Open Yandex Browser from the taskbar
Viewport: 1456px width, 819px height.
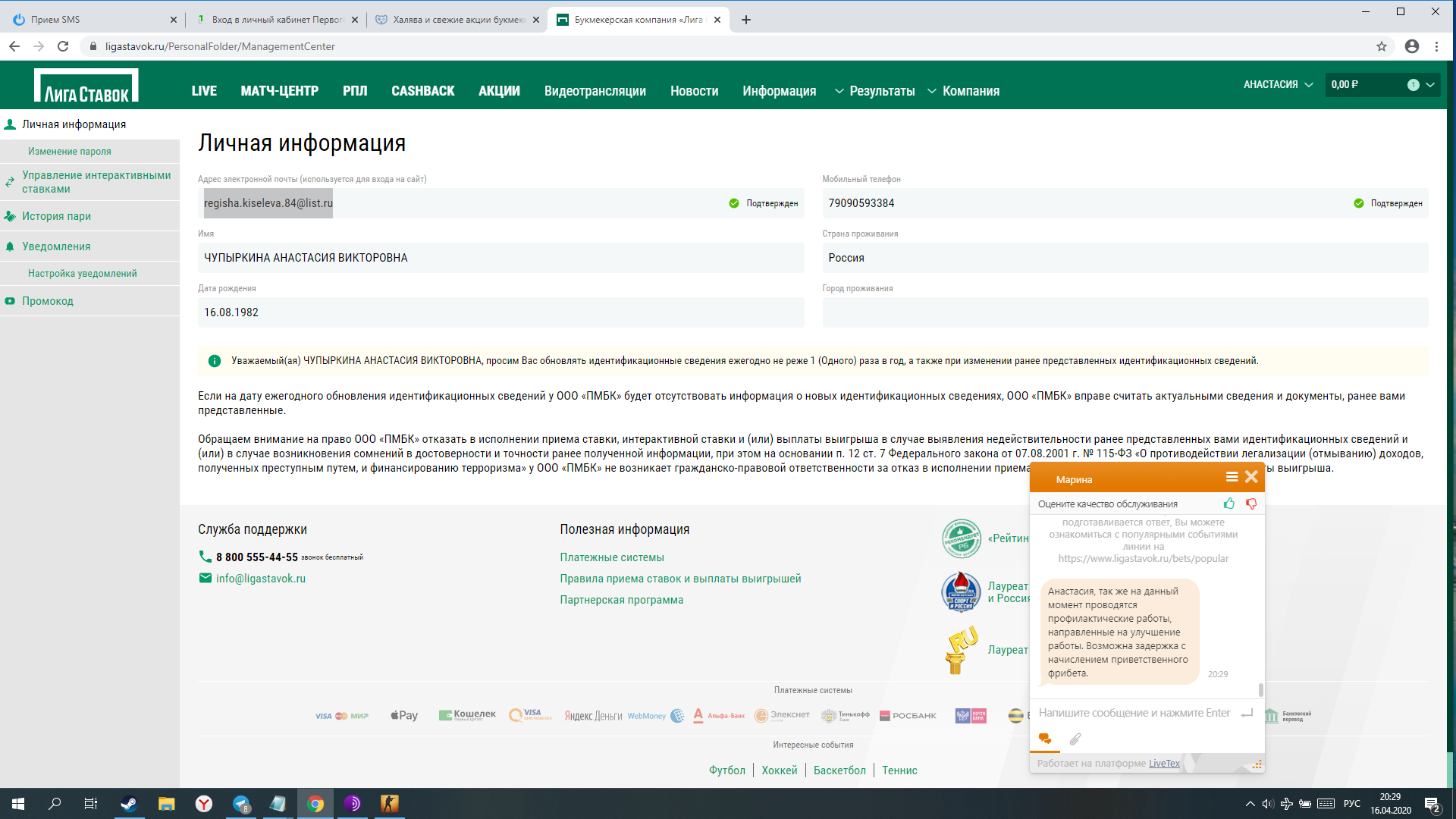click(x=204, y=804)
